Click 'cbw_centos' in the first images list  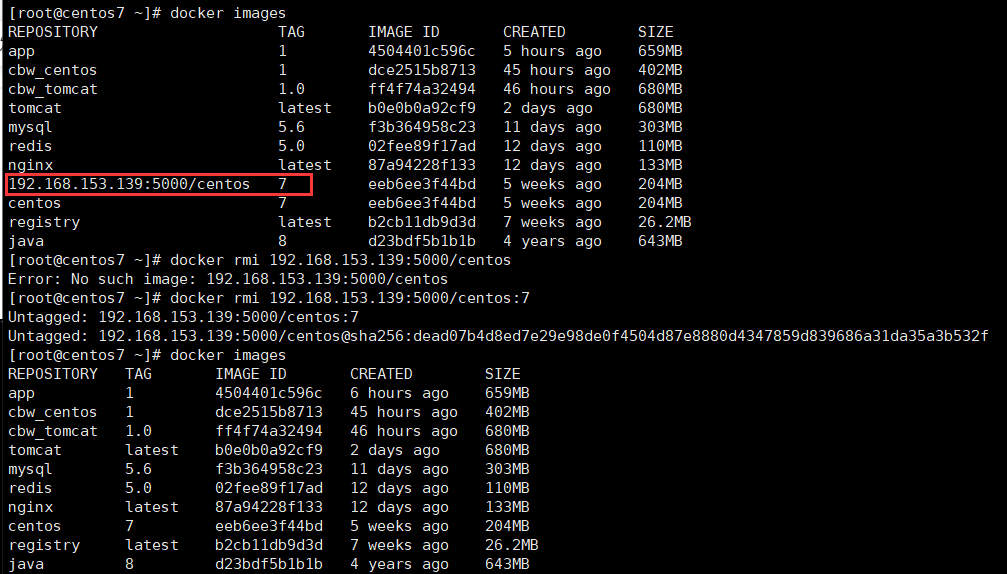(53, 70)
